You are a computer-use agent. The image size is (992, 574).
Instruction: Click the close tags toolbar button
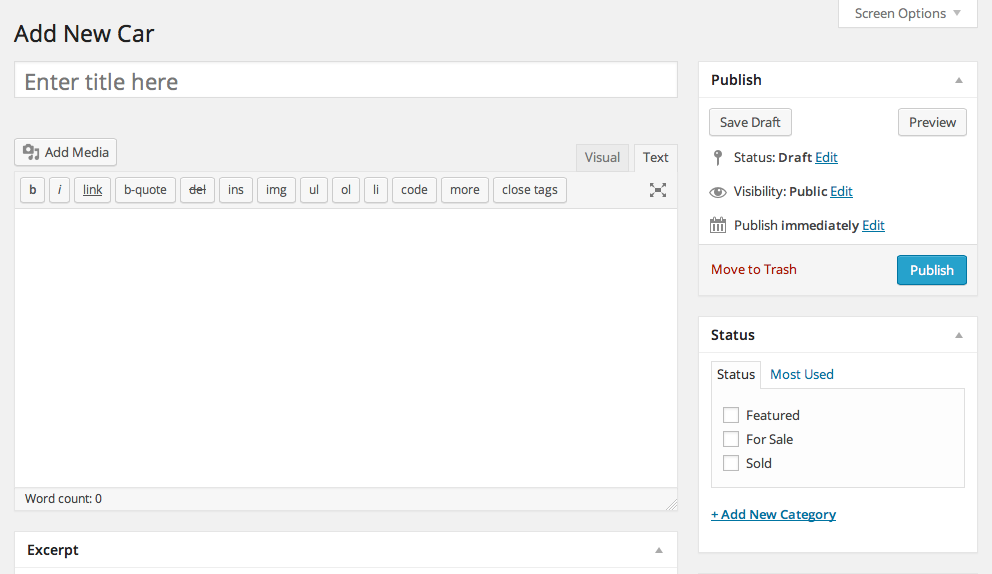tap(530, 190)
